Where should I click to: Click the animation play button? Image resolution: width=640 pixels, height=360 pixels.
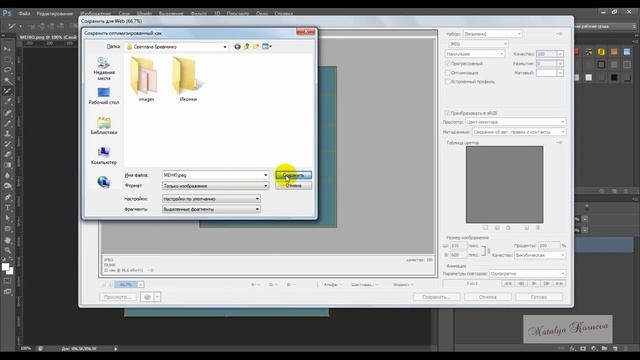coord(534,283)
